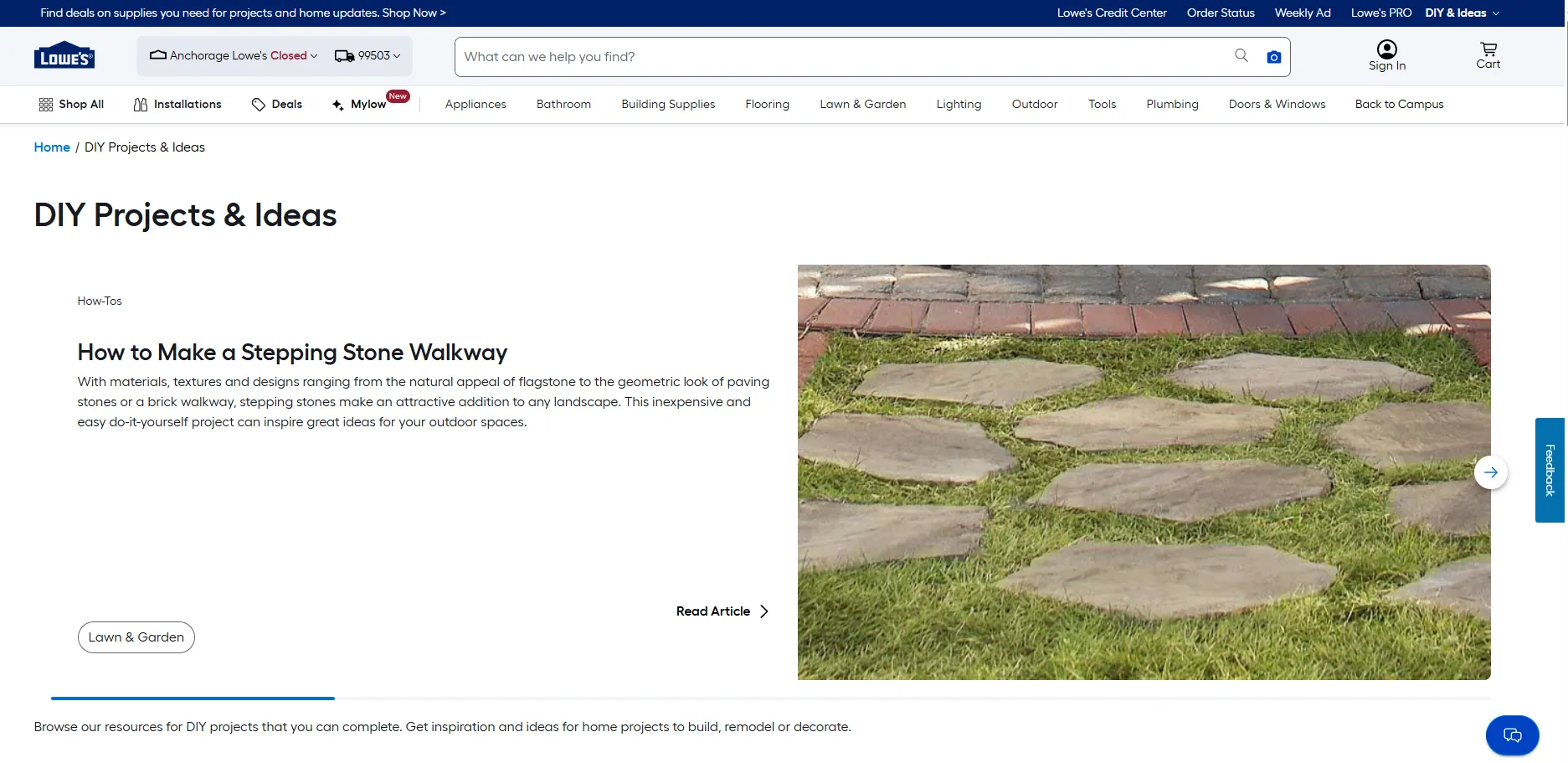The width and height of the screenshot is (1568, 763).
Task: Open Shop All grid icon
Action: [x=46, y=104]
